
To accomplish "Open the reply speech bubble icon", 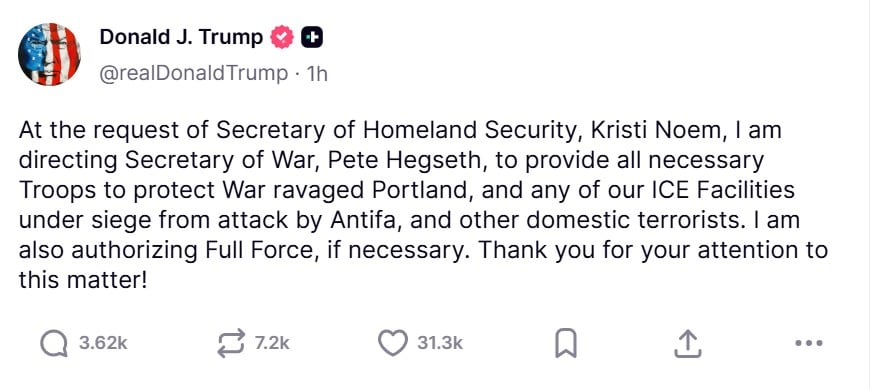I will (x=55, y=343).
